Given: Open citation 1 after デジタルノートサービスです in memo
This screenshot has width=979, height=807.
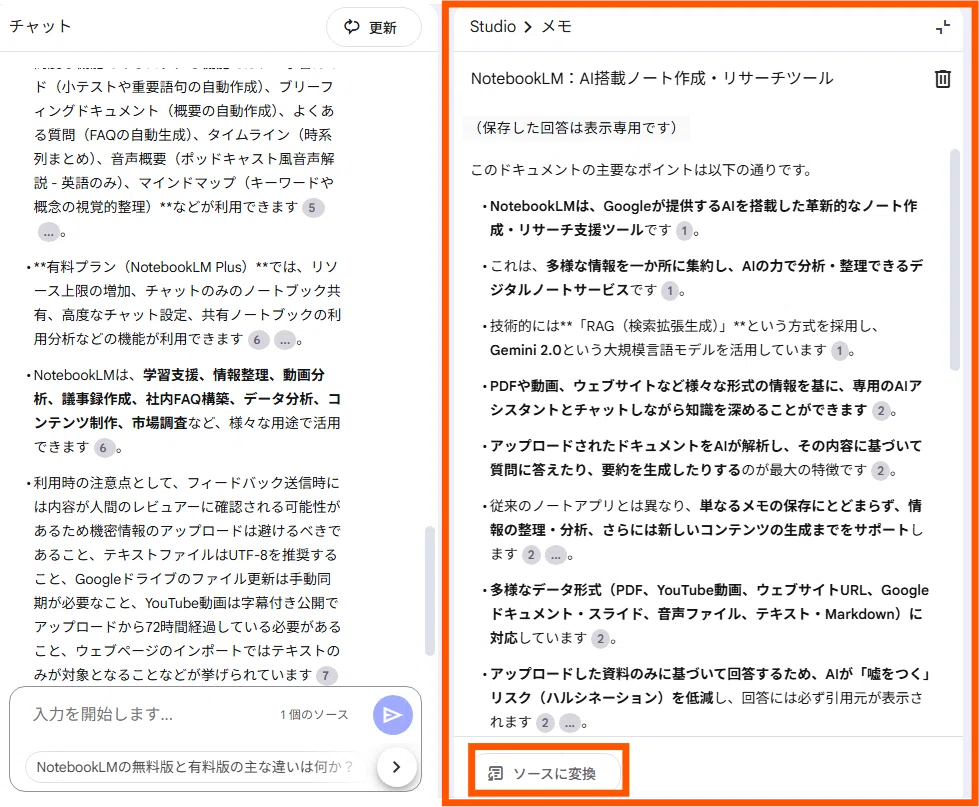Looking at the screenshot, I should click(670, 291).
